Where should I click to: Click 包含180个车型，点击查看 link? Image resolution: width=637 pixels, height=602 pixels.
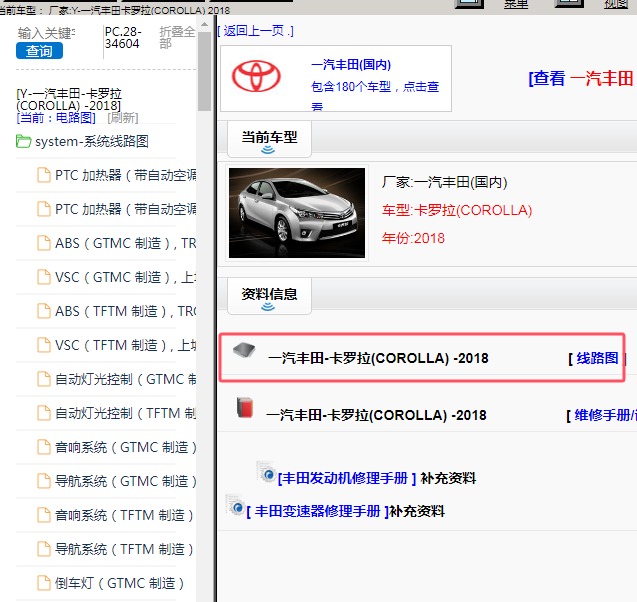(x=375, y=95)
